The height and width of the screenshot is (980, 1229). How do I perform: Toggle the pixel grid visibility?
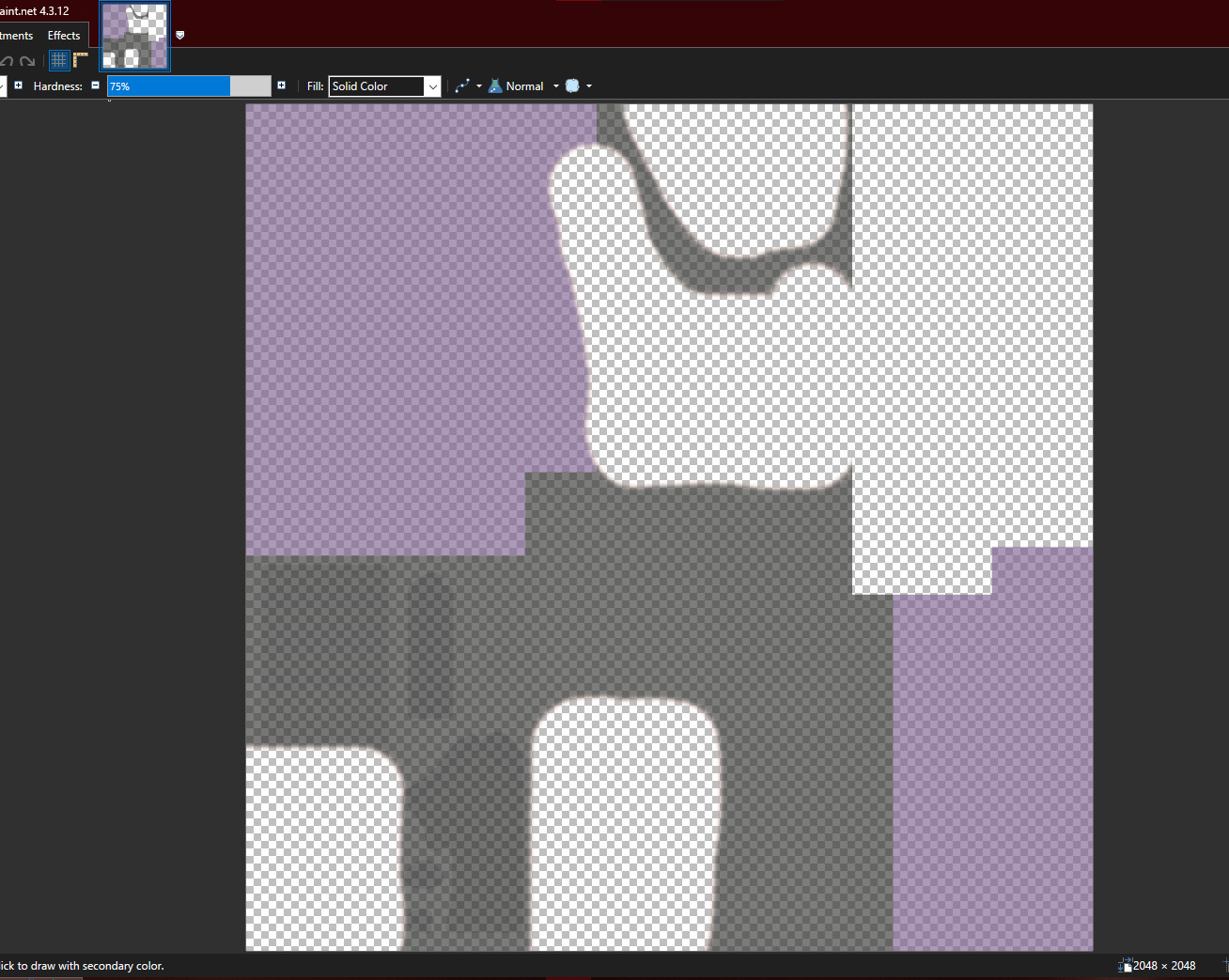point(59,60)
